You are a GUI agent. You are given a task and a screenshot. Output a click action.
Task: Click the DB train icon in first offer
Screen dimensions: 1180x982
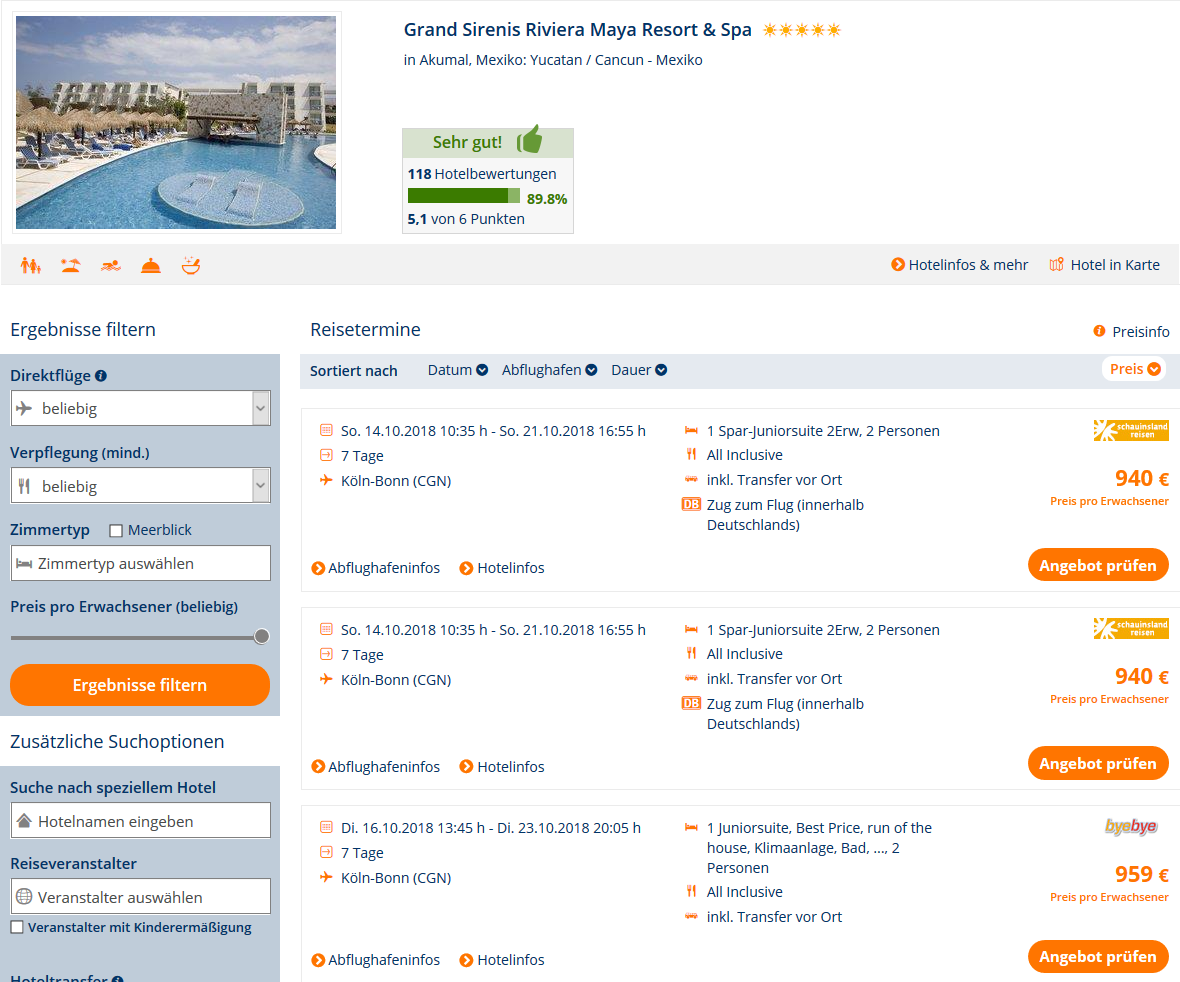click(x=691, y=504)
